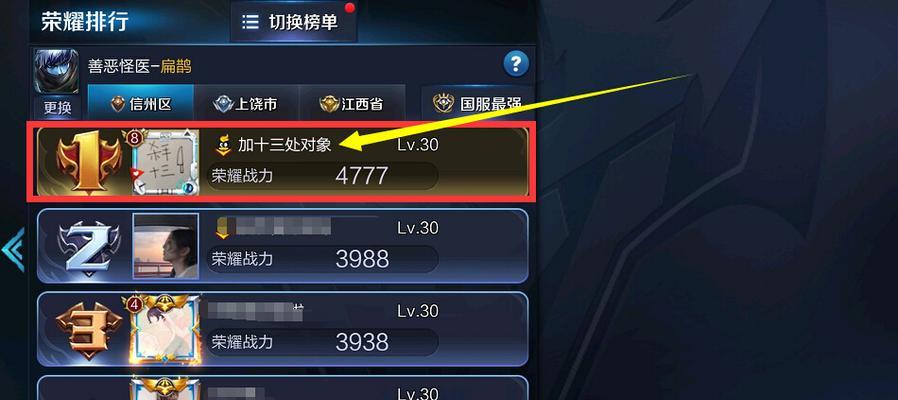The height and width of the screenshot is (400, 898).
Task: Click the player name 加十三处对象
Action: coord(285,145)
